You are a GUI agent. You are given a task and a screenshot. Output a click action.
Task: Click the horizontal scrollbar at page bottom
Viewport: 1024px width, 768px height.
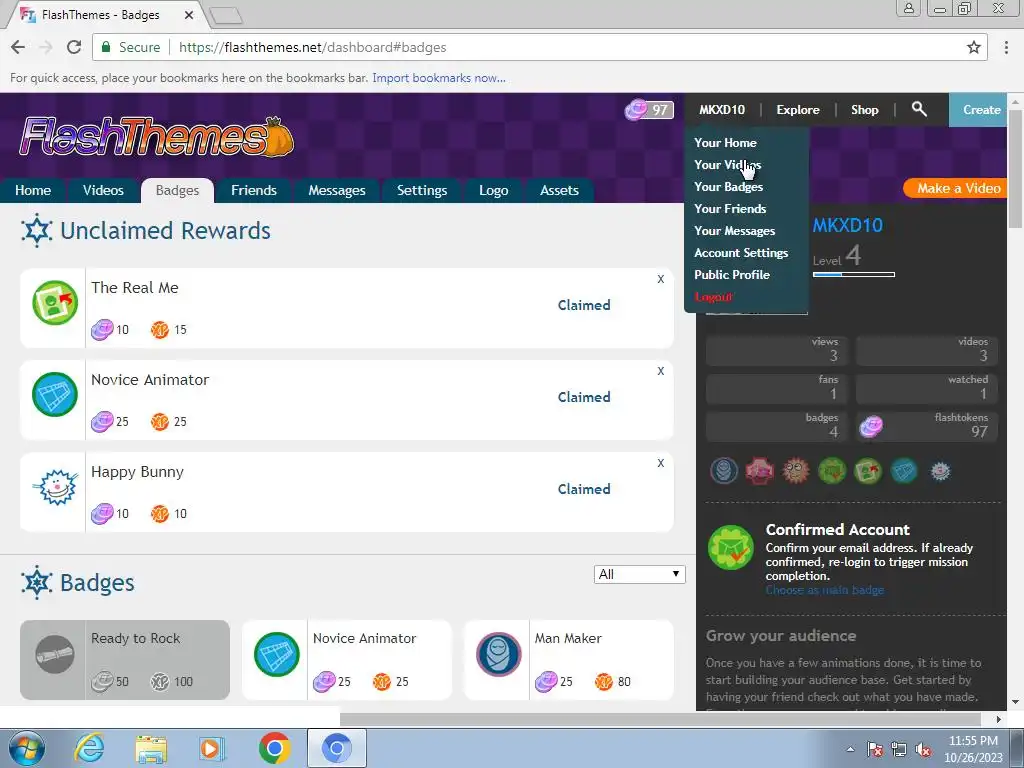point(660,719)
